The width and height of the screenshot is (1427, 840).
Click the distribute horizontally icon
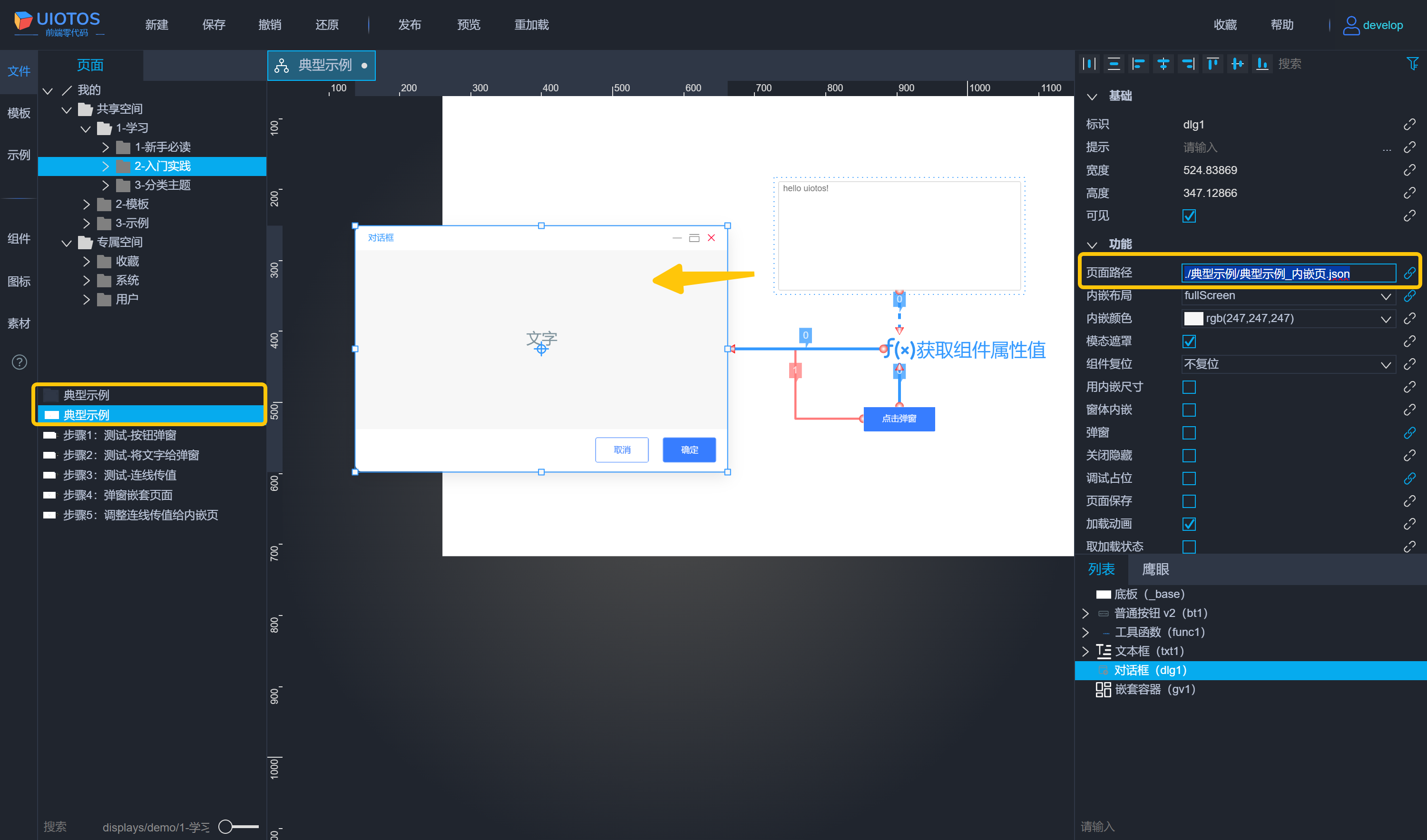1089,64
